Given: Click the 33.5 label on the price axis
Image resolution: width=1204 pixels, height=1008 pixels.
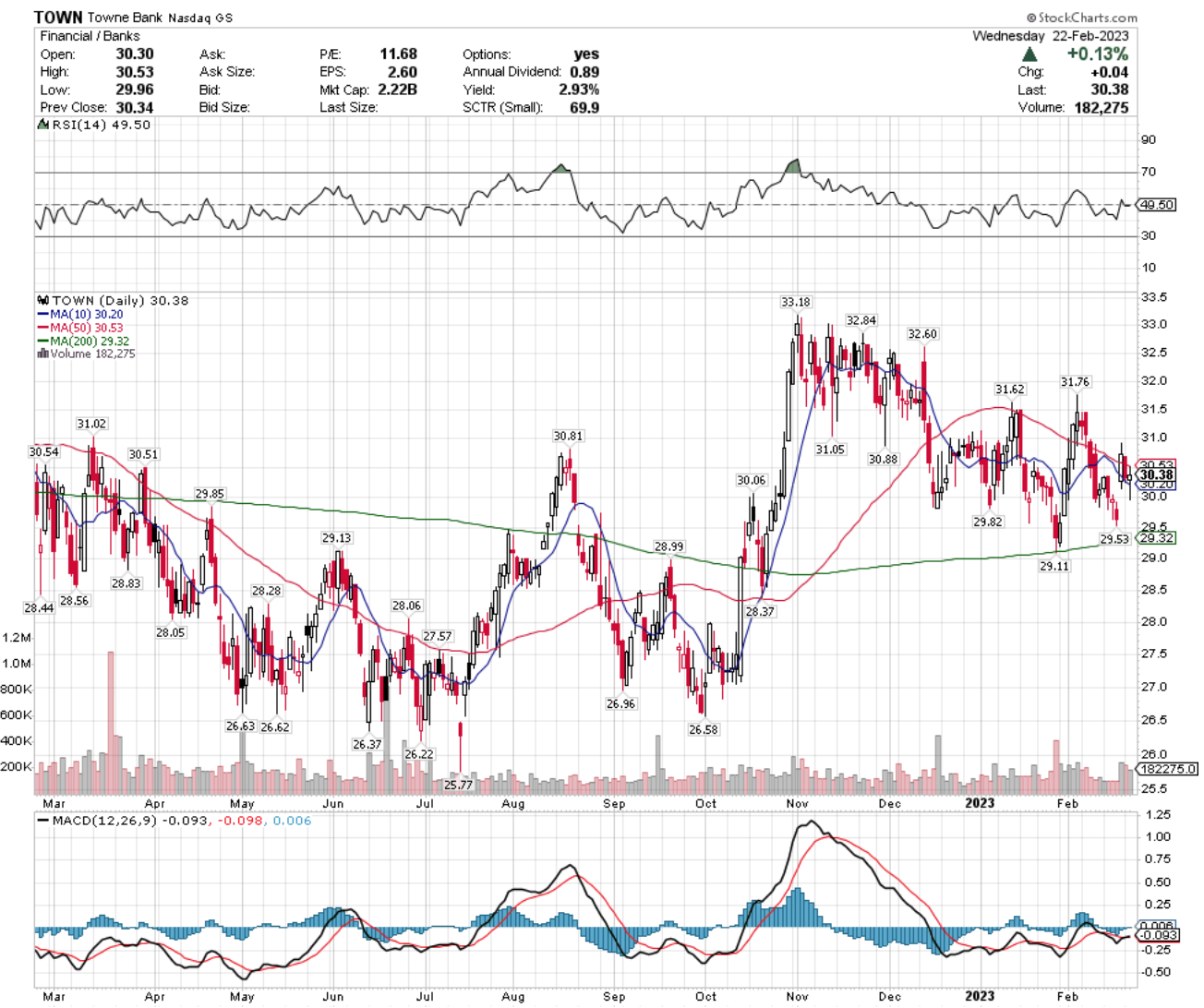Looking at the screenshot, I should 1156,297.
